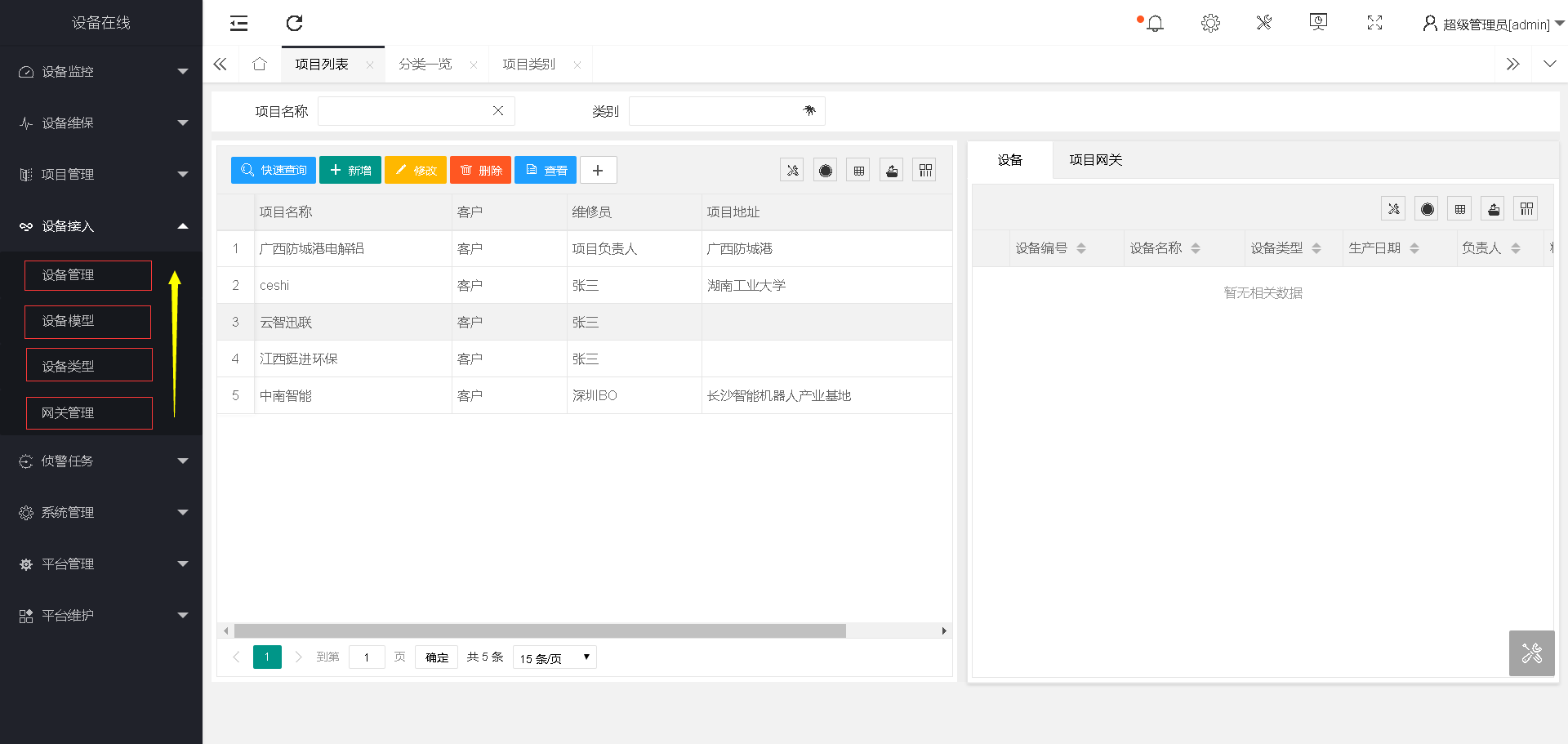Click the green 新增 button
1568x744 pixels.
[x=350, y=170]
